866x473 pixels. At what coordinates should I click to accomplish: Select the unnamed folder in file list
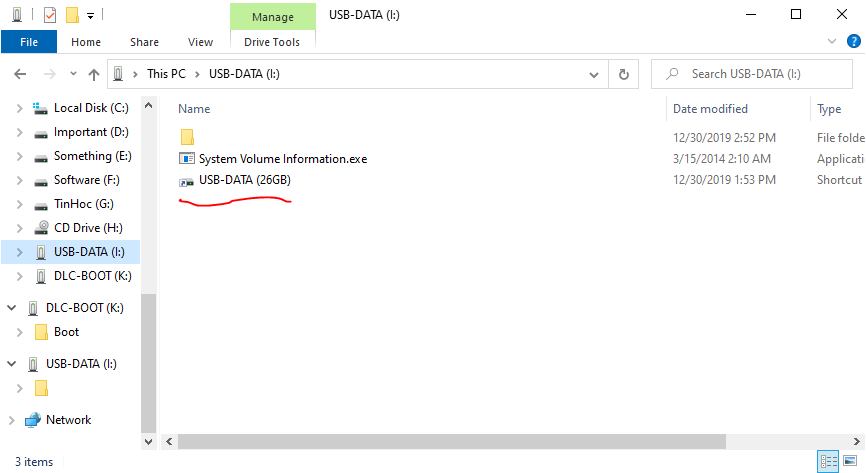pyautogui.click(x=187, y=137)
